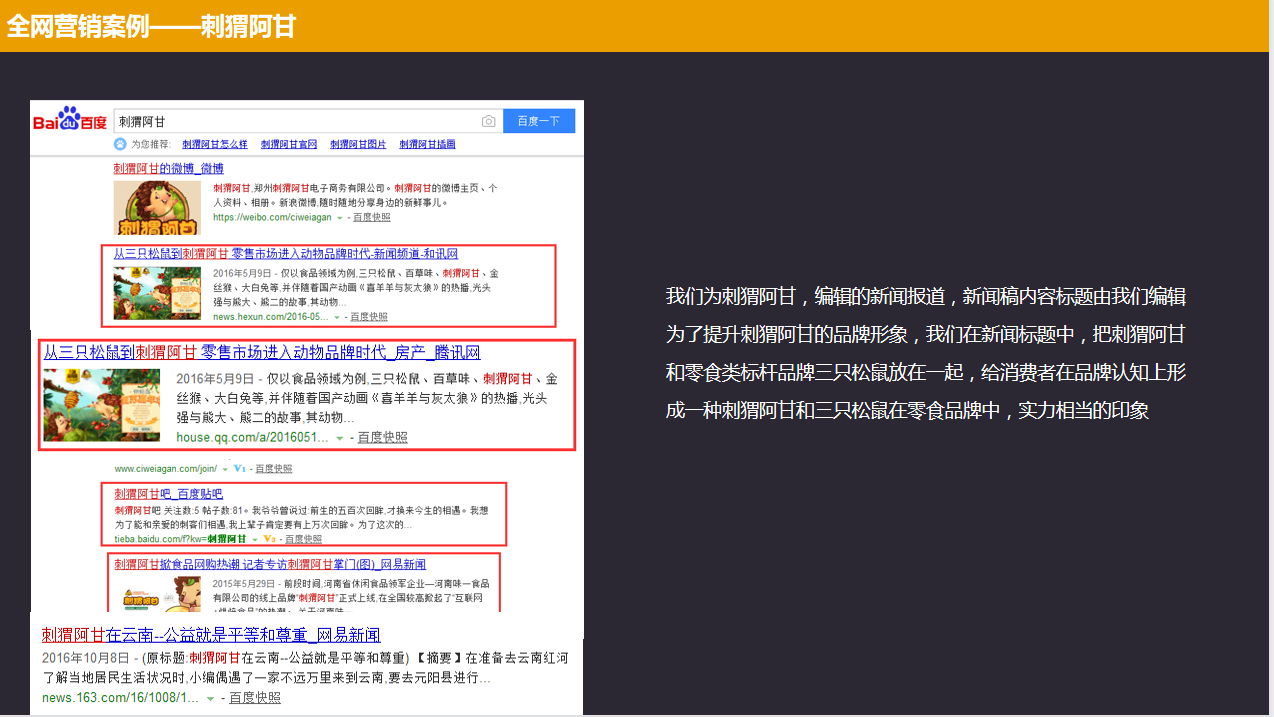1274x717 pixels.
Task: Click the slide title 全网营销案例——刺猬阿甘
Action: [x=151, y=26]
